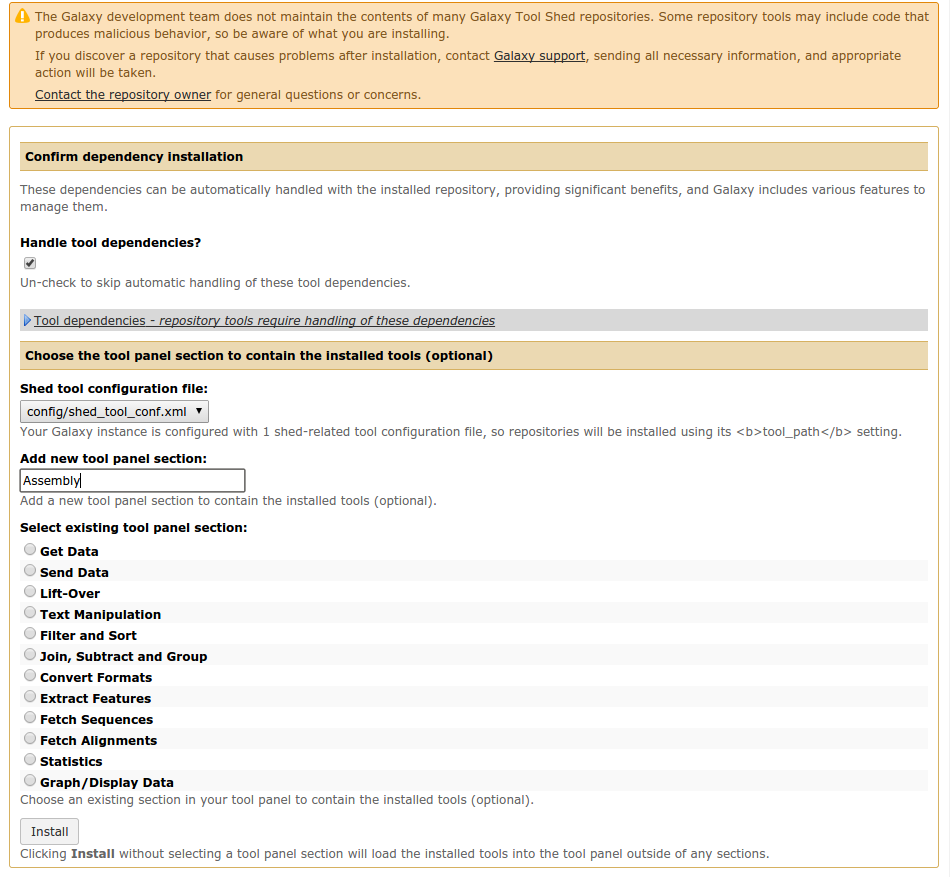This screenshot has width=950, height=877.
Task: Select the Send Data section option
Action: [30, 571]
